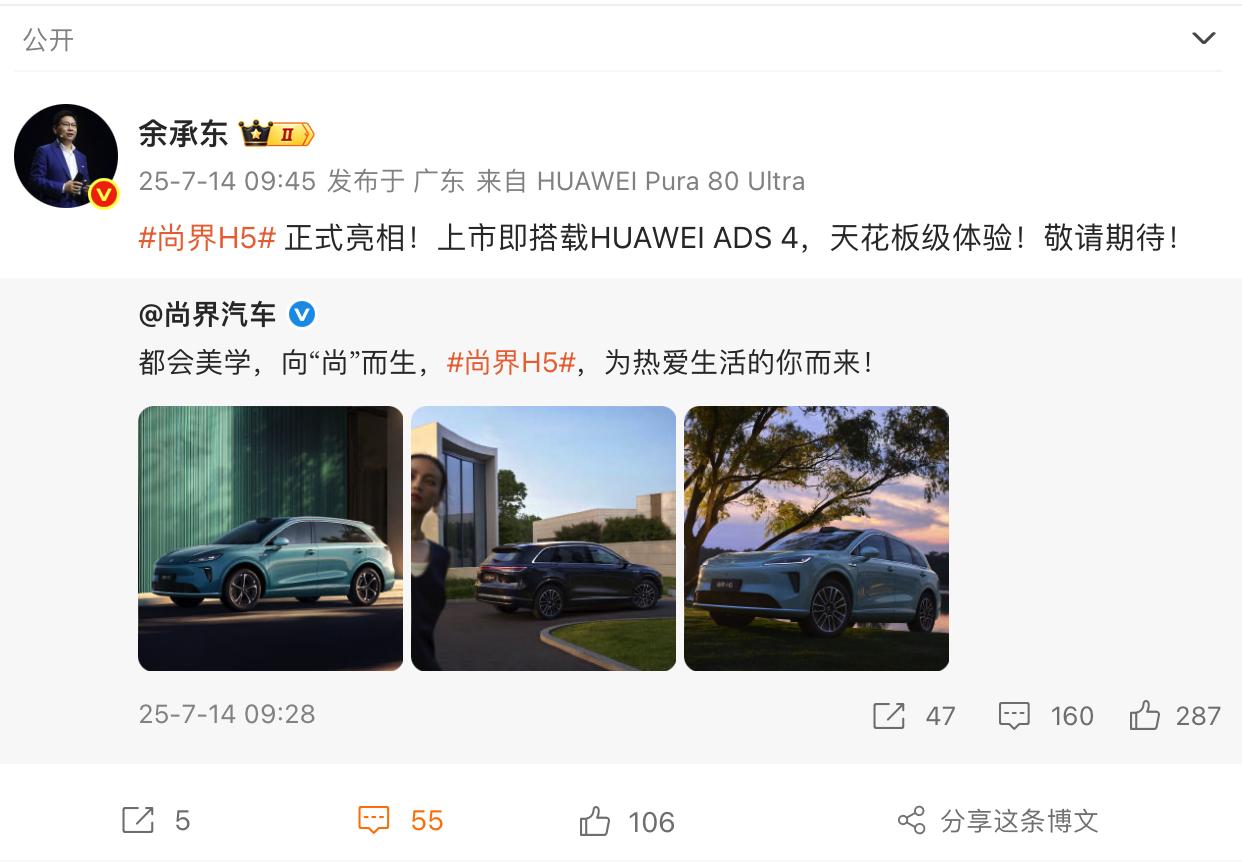Like the main post with 106 likes

627,822
